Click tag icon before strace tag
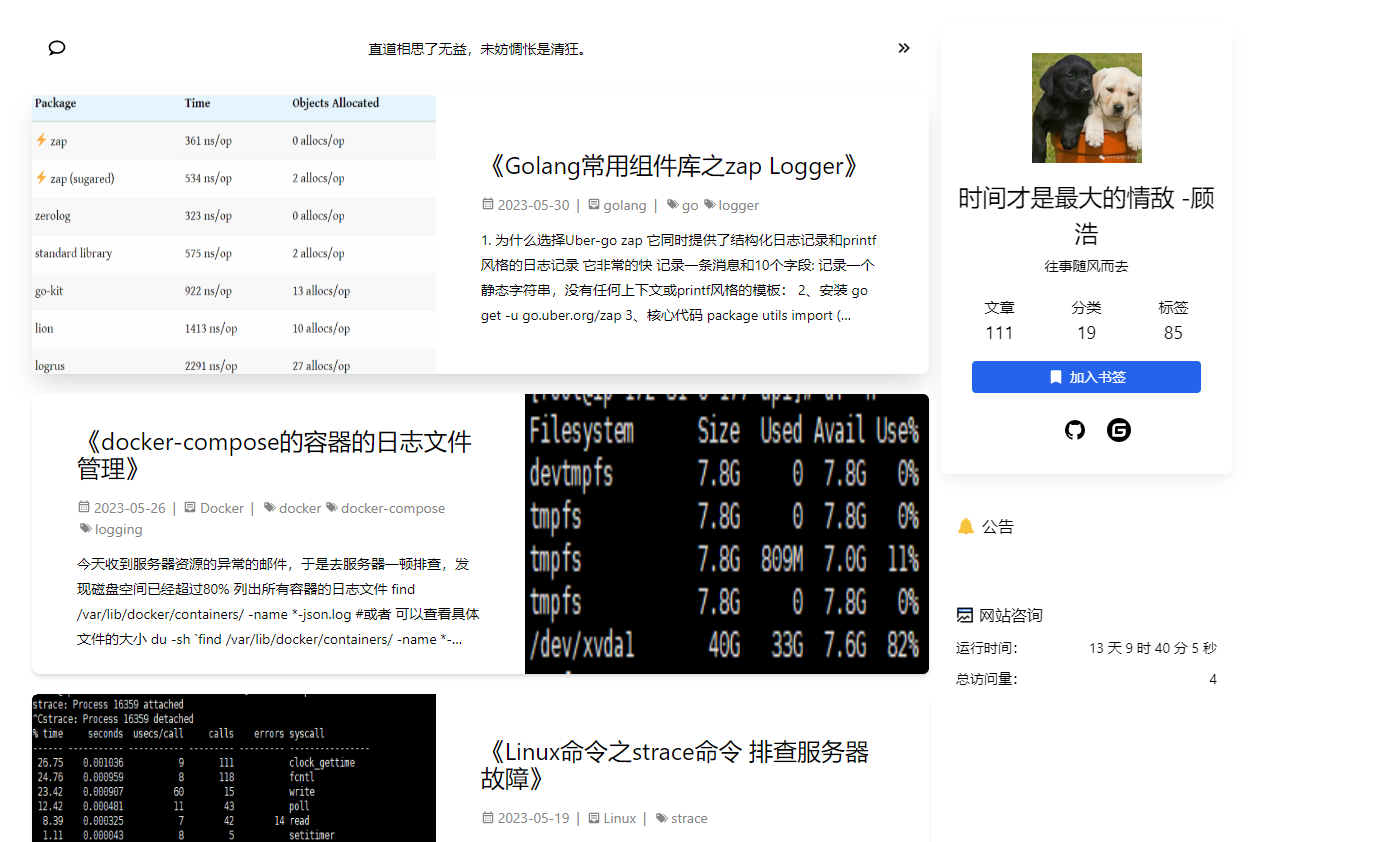The height and width of the screenshot is (842, 1397). point(662,817)
